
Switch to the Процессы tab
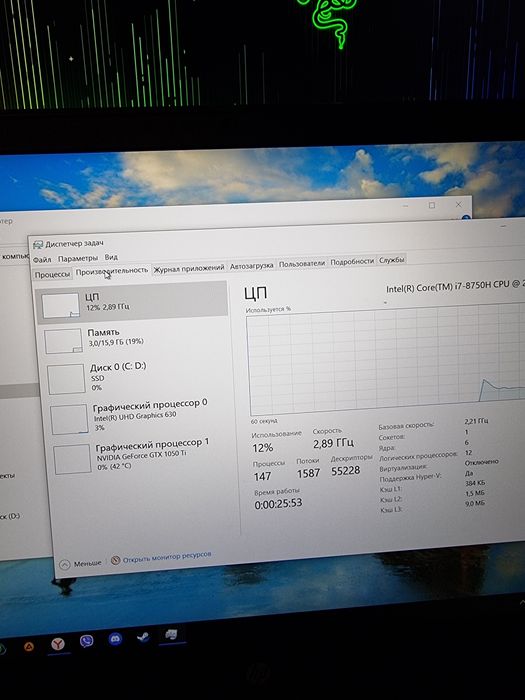point(52,275)
